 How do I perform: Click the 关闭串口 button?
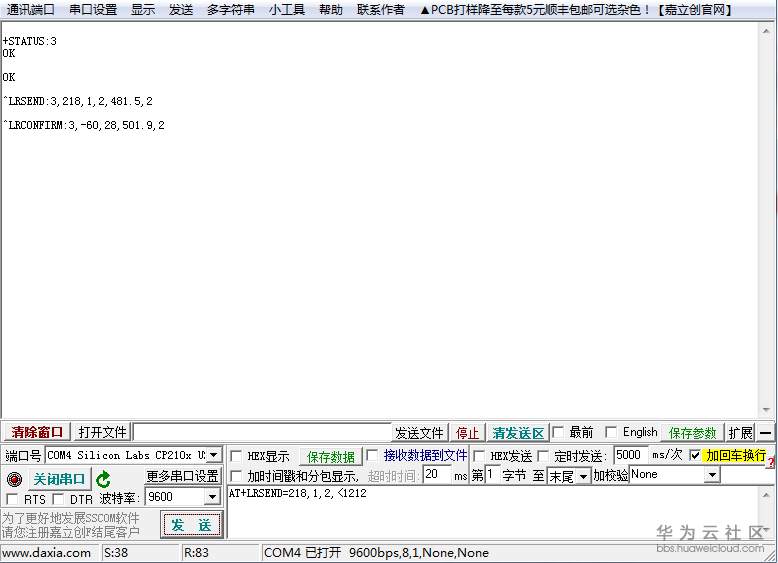pos(59,479)
